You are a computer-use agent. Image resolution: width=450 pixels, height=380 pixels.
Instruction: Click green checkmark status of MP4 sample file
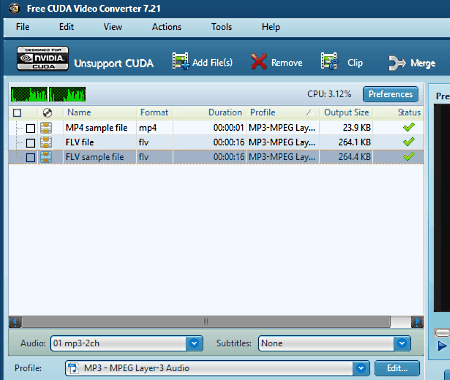coord(409,127)
